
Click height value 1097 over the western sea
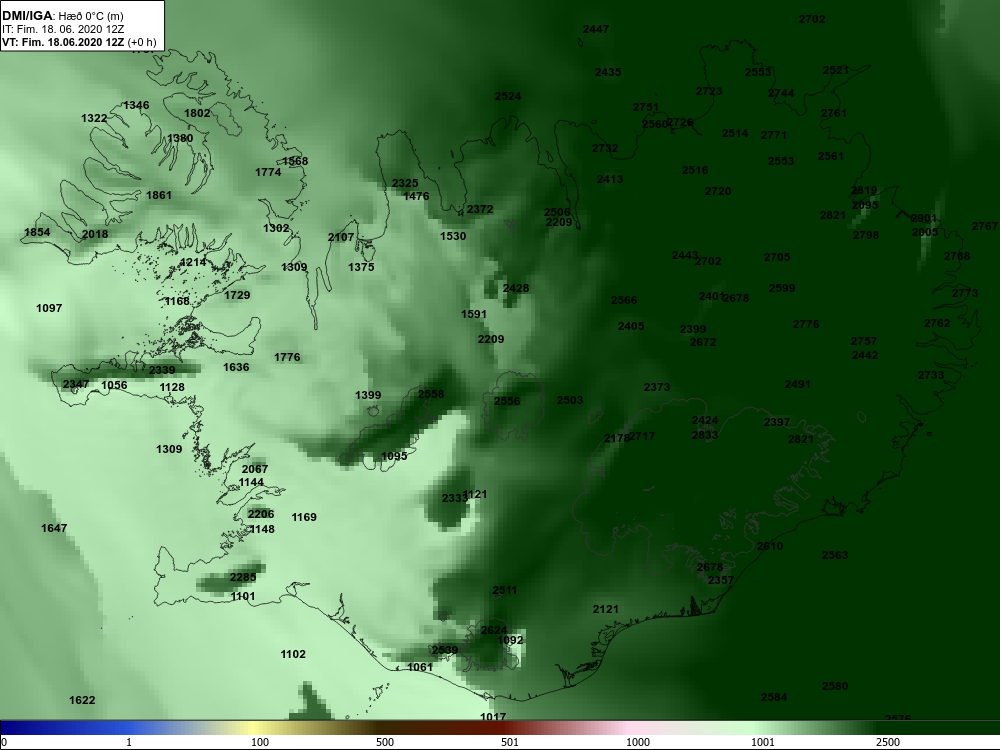(49, 308)
